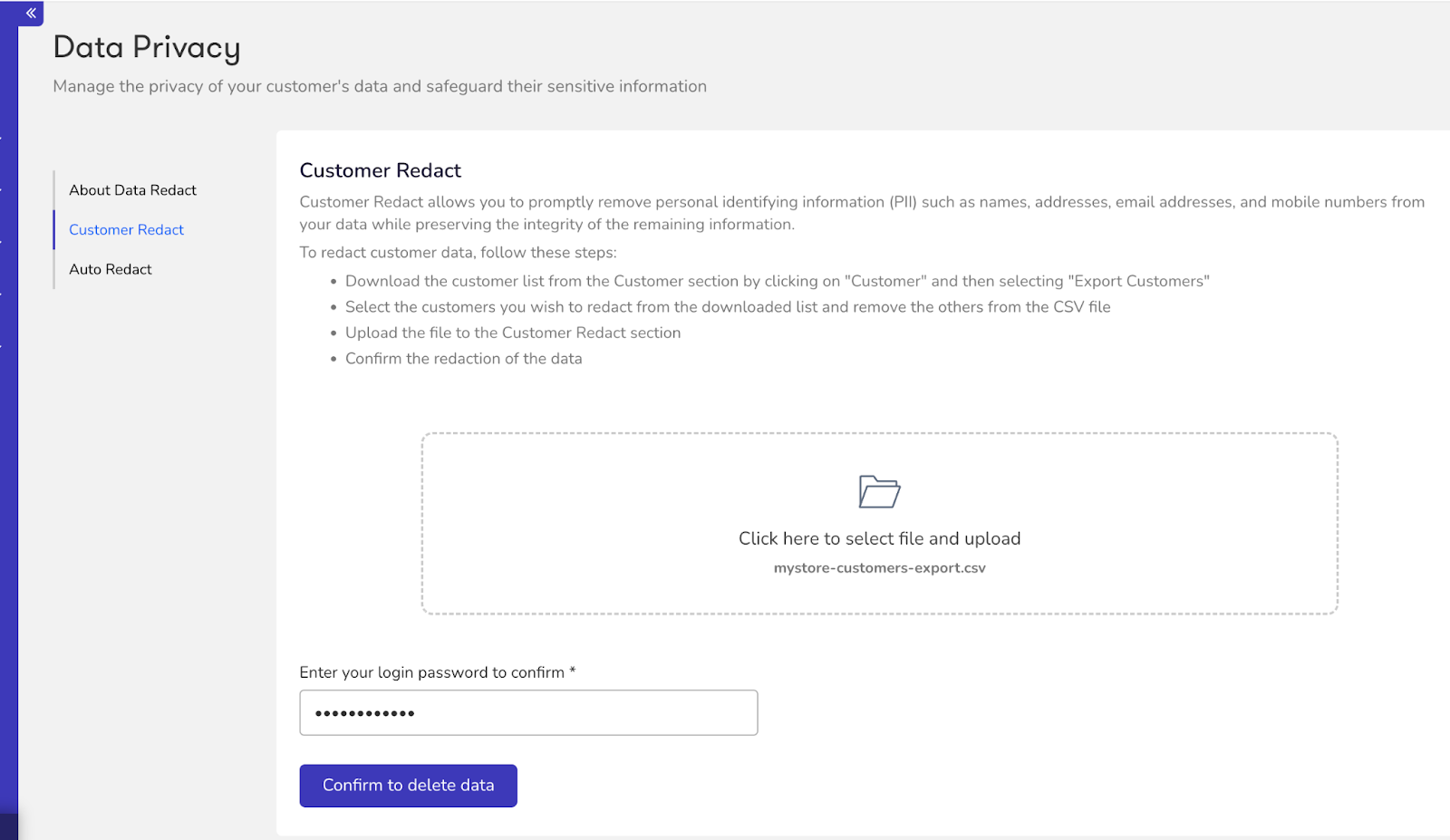Click the "Download the customer list" instruction bullet

(777, 282)
